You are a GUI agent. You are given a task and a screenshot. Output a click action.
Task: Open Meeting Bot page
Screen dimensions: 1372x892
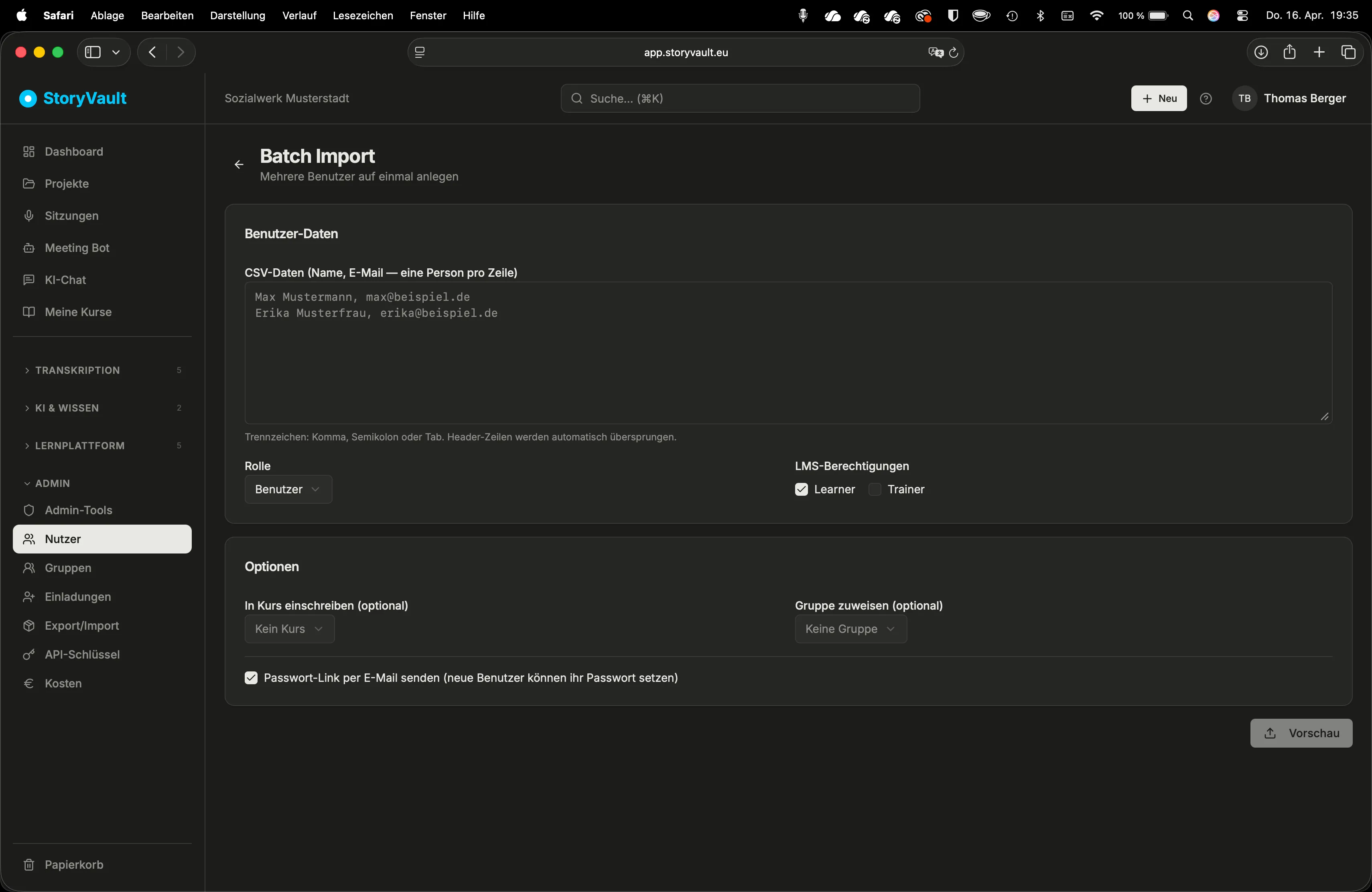(x=102, y=248)
